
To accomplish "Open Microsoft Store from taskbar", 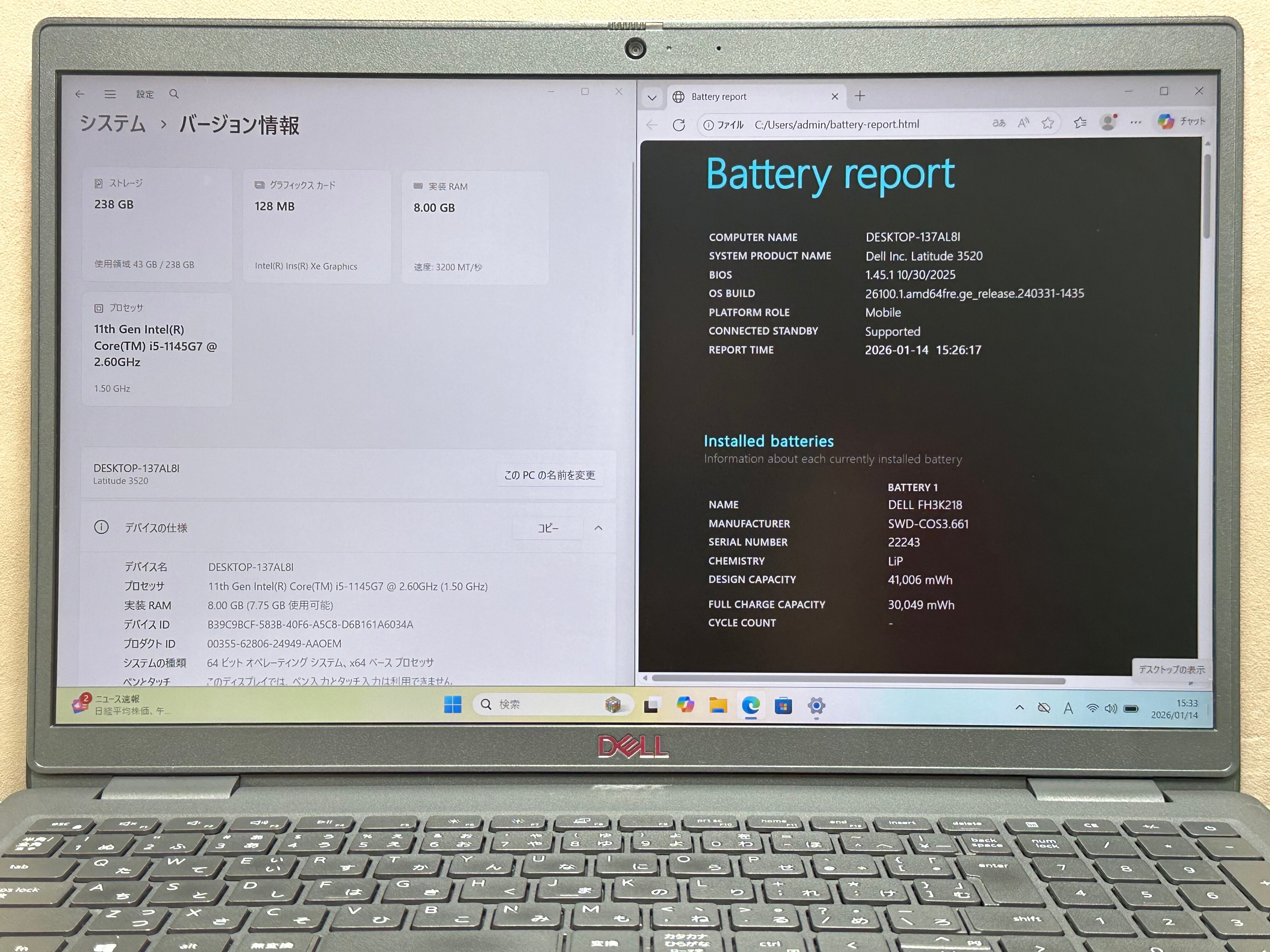I will (783, 706).
